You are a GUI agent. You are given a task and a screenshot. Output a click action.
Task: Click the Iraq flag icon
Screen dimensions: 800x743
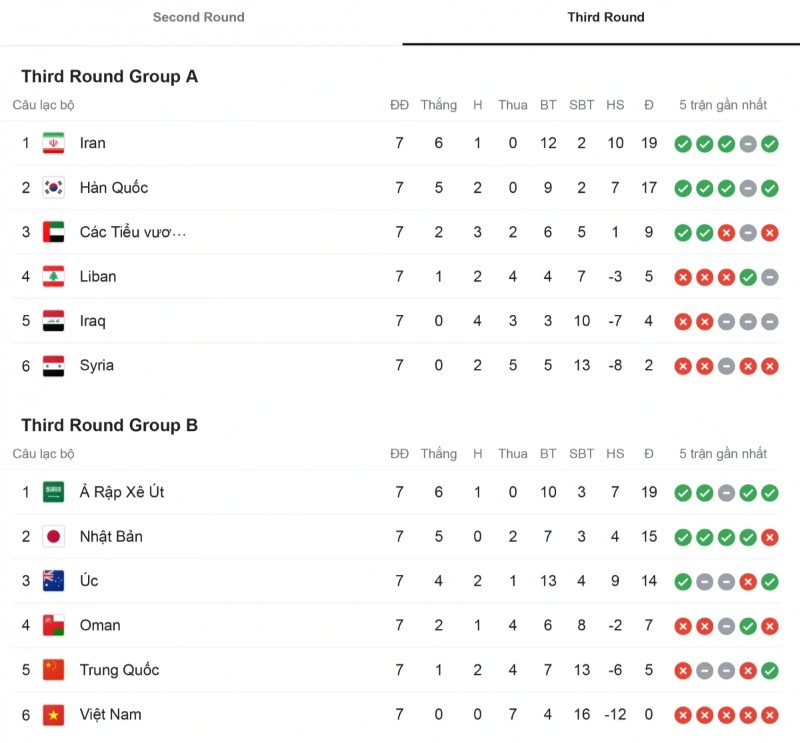(x=53, y=321)
